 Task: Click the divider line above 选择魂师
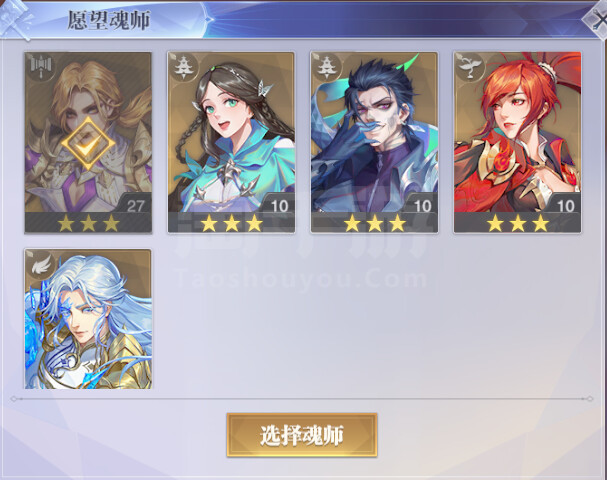[x=302, y=398]
